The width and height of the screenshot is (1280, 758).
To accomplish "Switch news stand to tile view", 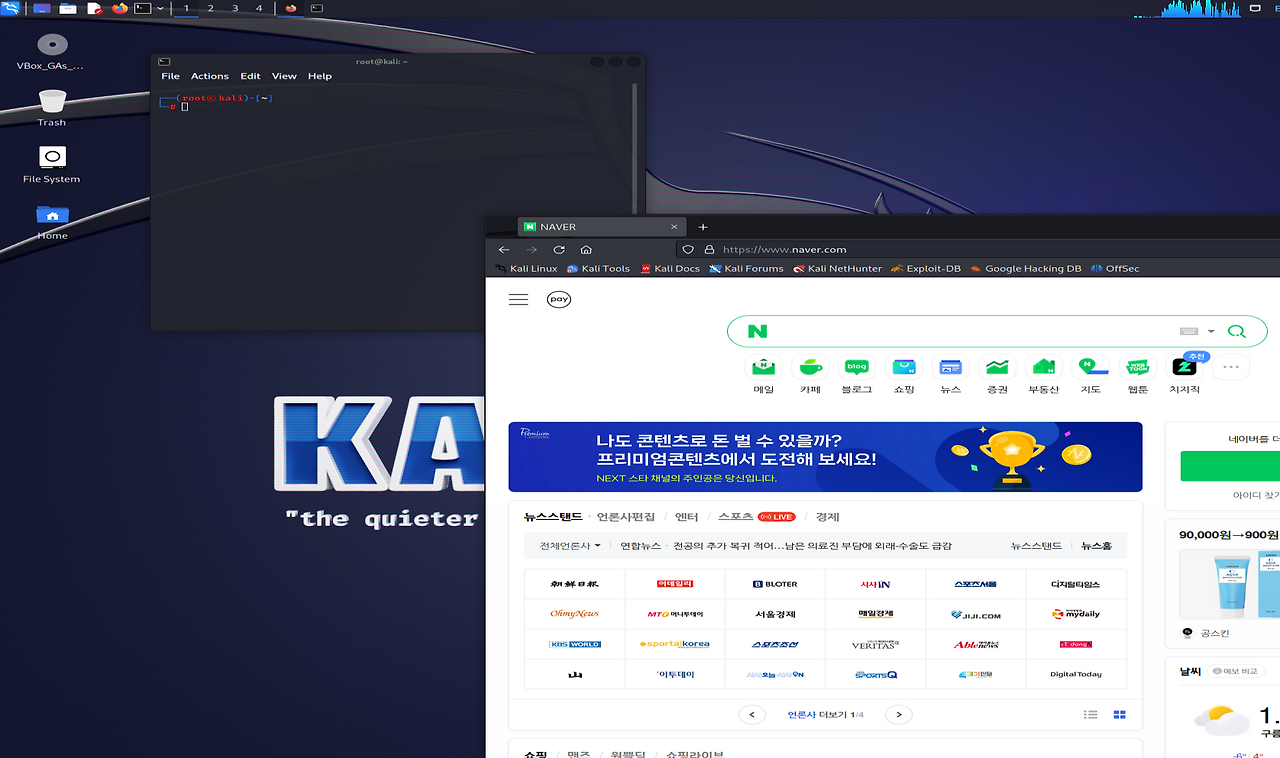I will [1120, 714].
